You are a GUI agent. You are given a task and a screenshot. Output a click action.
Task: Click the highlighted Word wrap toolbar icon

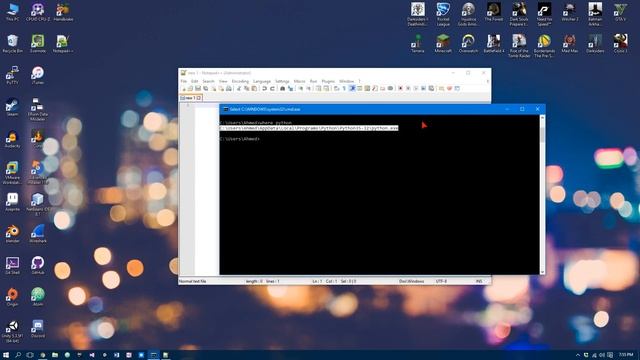352,88
